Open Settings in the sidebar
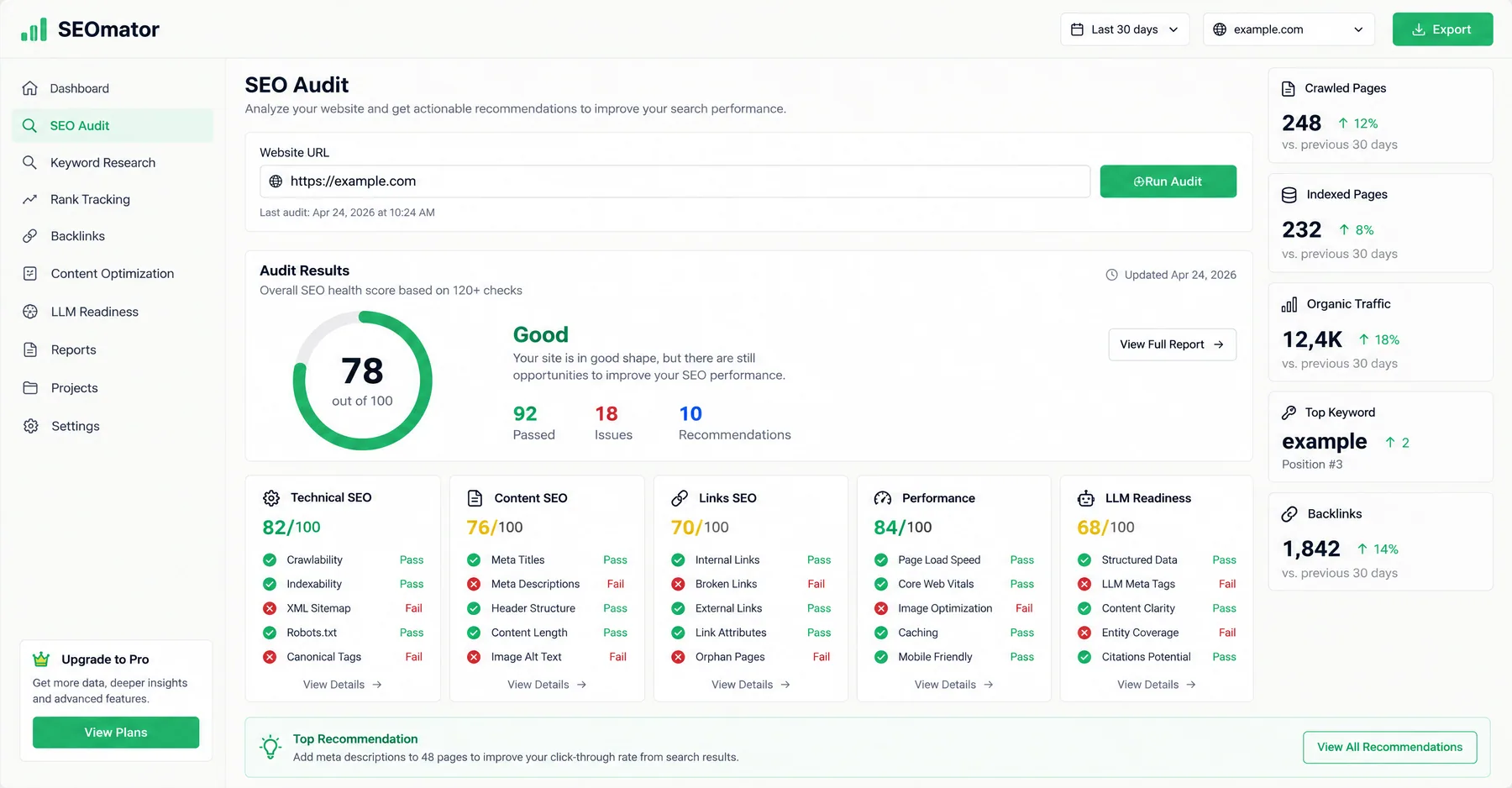 pos(113,426)
